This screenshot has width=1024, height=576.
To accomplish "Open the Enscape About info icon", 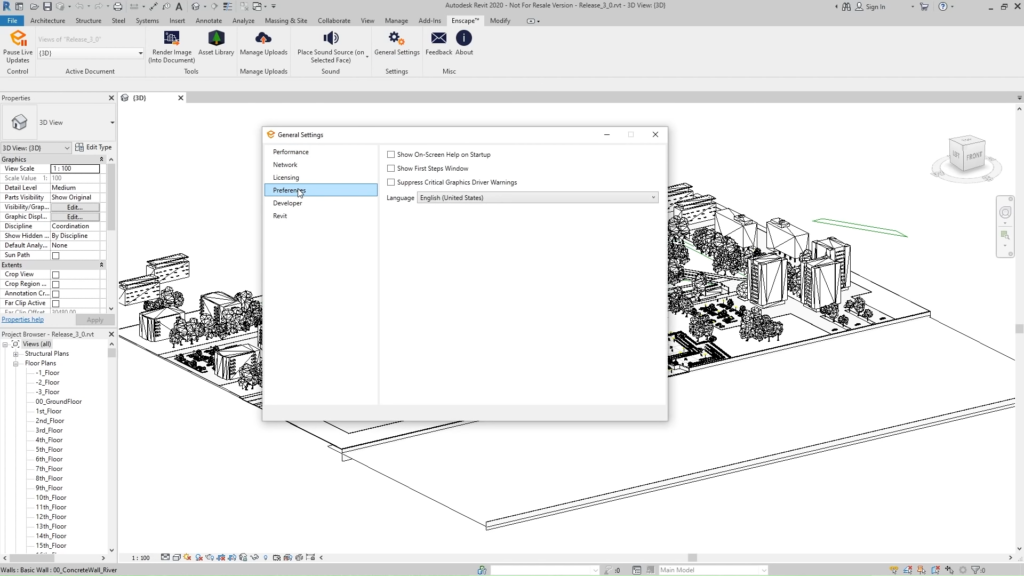I will click(464, 39).
